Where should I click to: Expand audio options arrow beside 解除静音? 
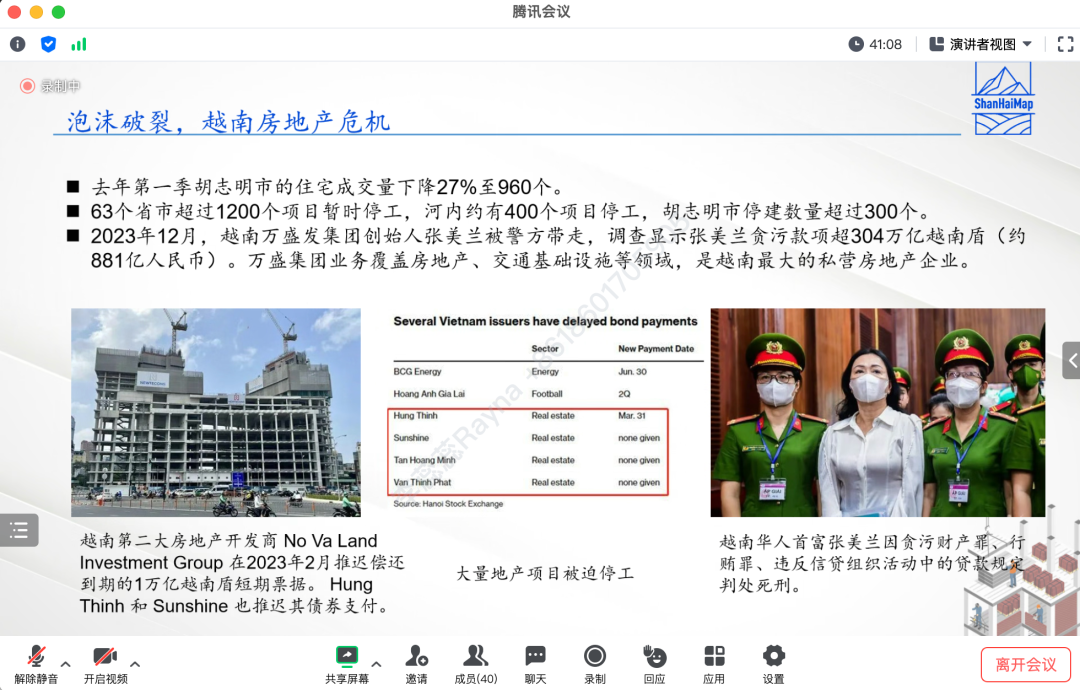tap(65, 665)
